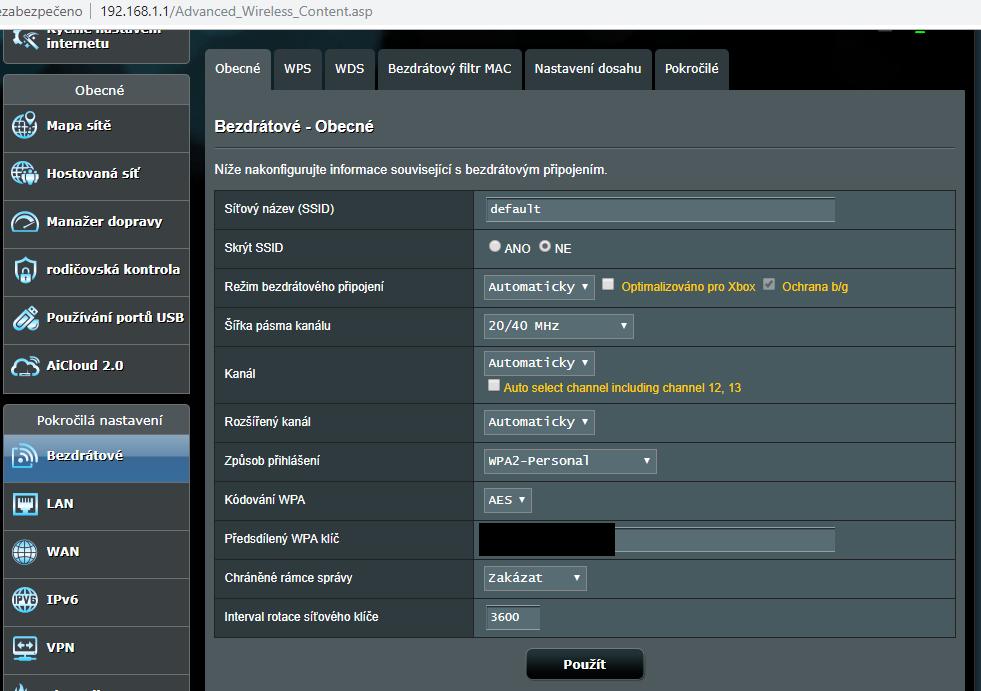This screenshot has width=981, height=691.
Task: Open the Kódování WPA AES dropdown
Action: pyautogui.click(x=507, y=501)
